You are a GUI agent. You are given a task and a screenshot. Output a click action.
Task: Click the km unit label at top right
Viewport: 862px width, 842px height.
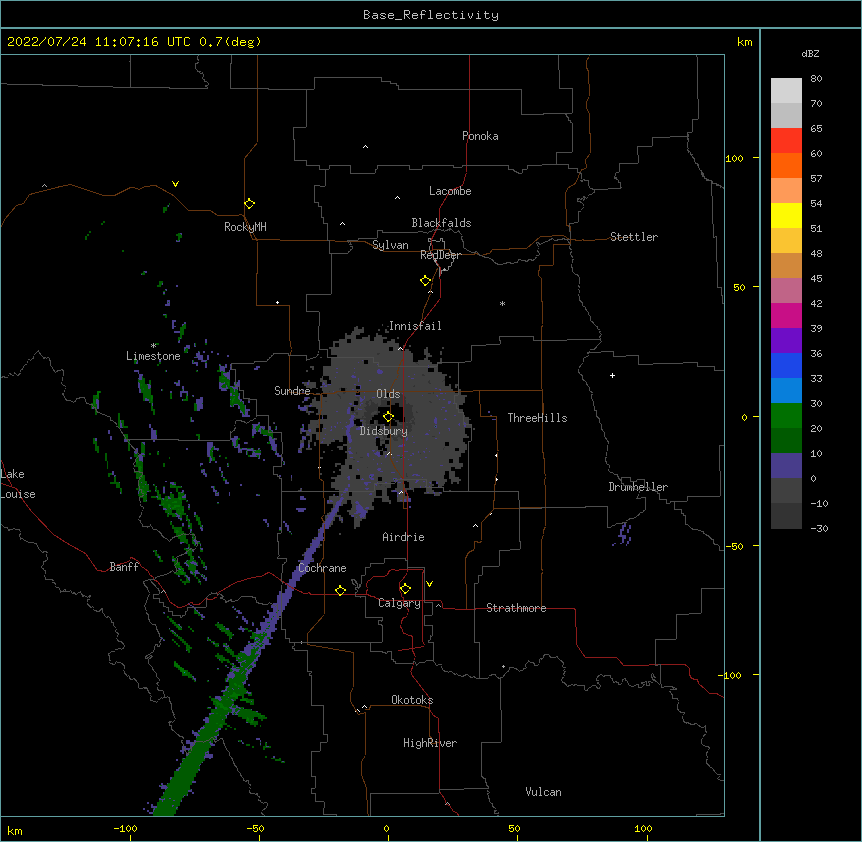(744, 42)
